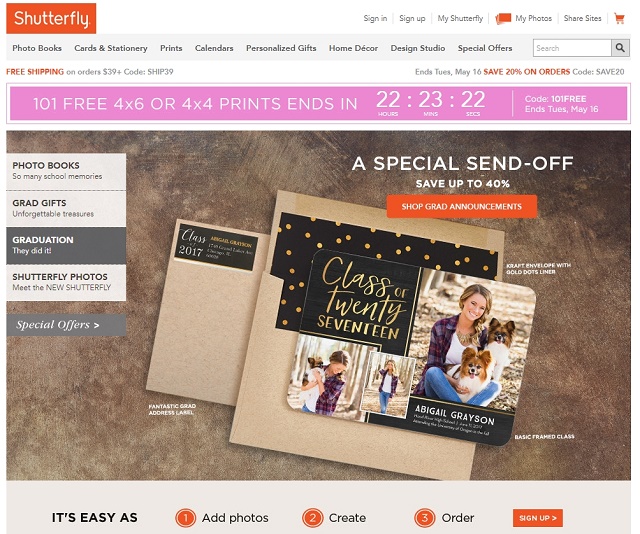The width and height of the screenshot is (640, 534).
Task: Click the Shutterfly logo
Action: click(x=51, y=18)
